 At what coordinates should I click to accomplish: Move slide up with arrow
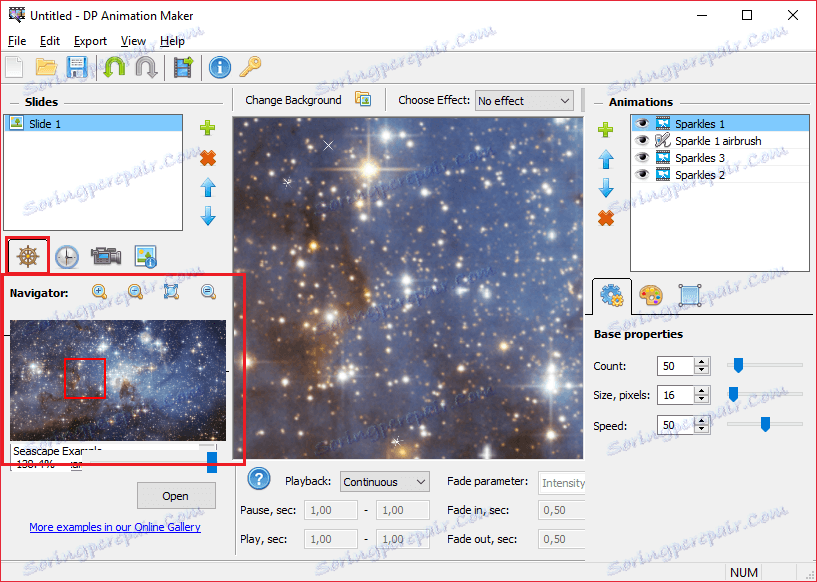click(208, 187)
